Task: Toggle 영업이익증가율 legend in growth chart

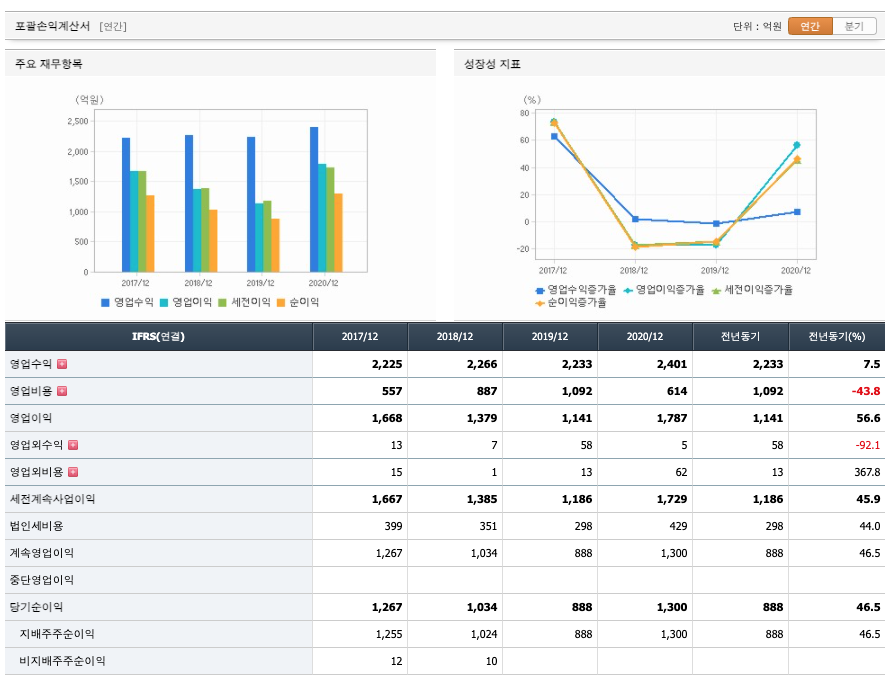Action: pos(664,290)
